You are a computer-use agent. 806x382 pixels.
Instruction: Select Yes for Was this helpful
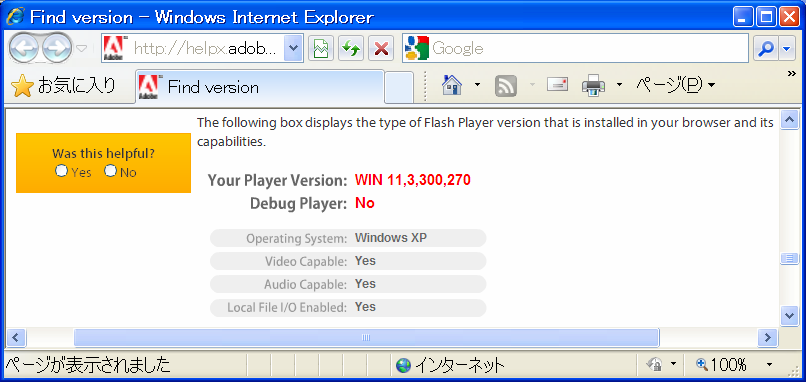coord(62,171)
